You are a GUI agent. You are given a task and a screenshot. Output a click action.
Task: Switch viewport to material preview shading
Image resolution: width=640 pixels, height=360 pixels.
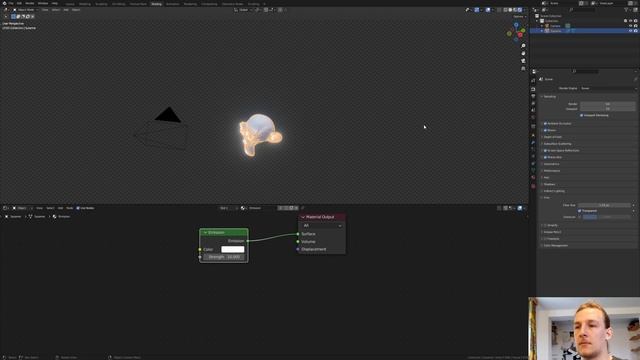tap(515, 10)
